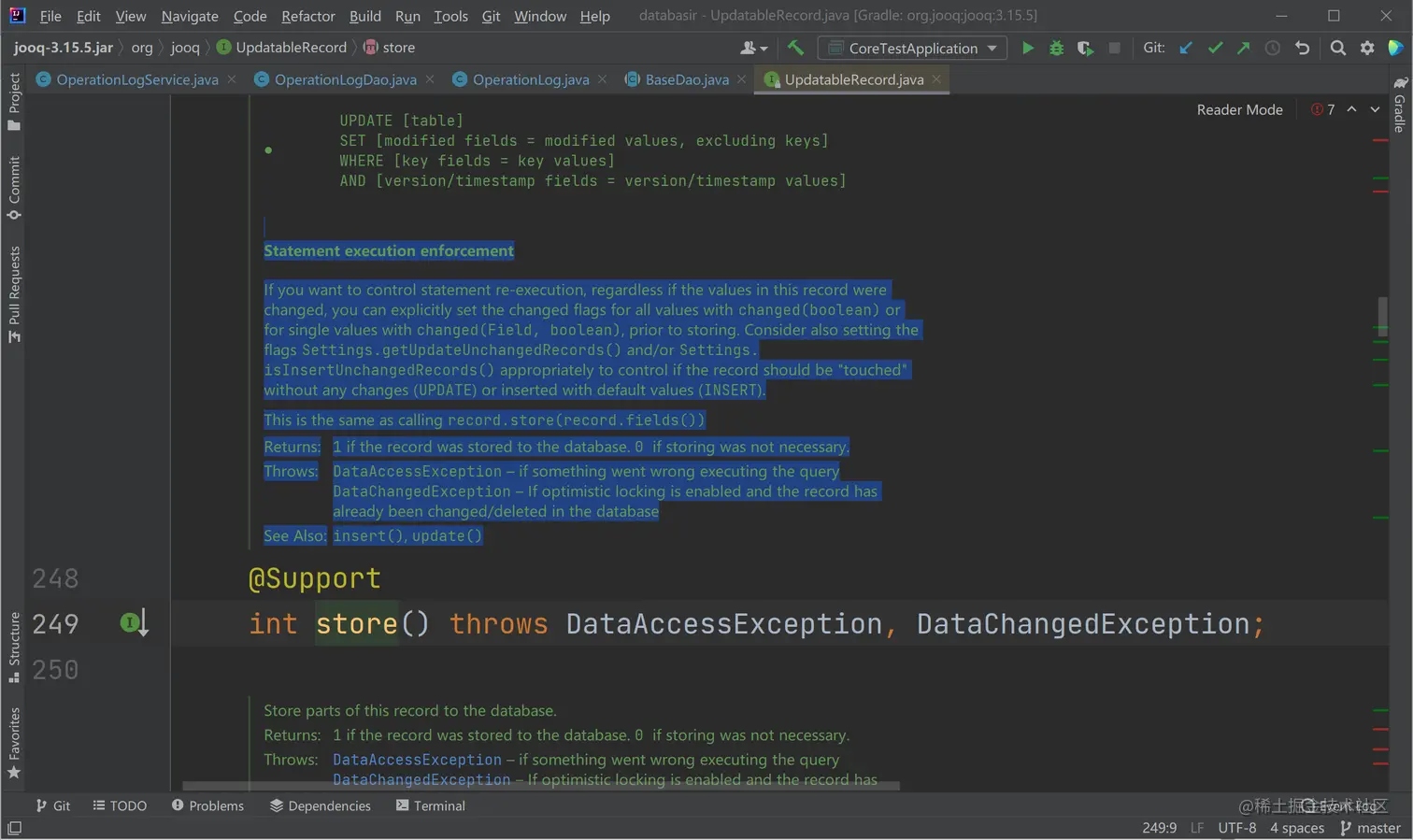This screenshot has height=840, width=1413.
Task: Push commits with the Git push arrow
Action: [x=1243, y=48]
